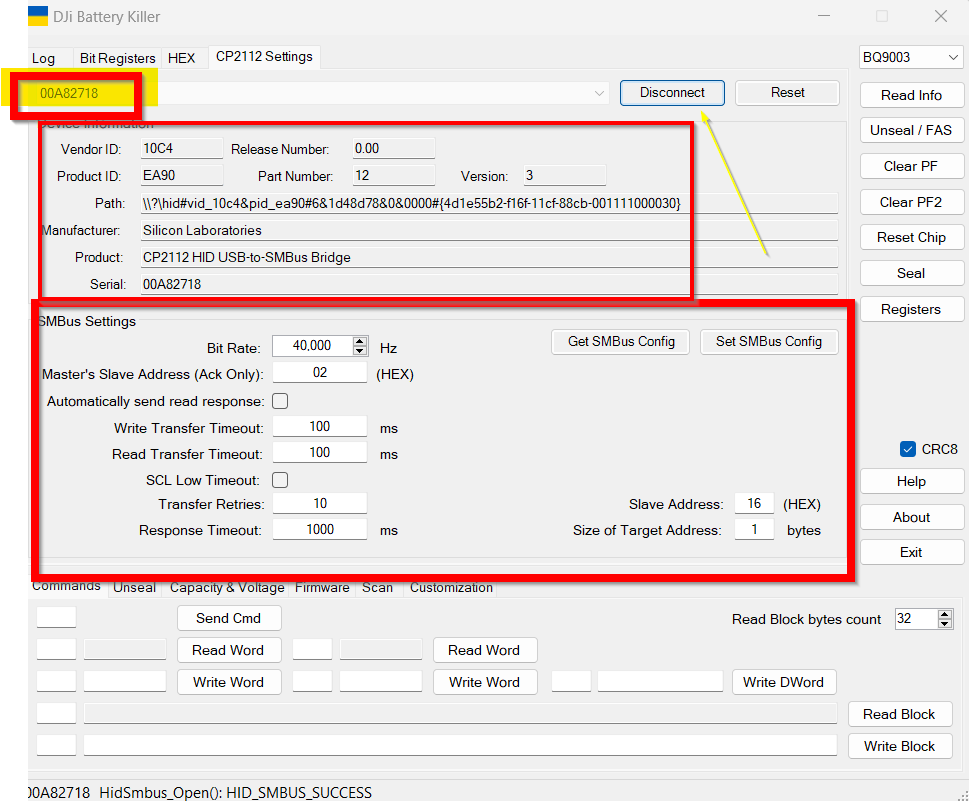Toggle the SCL Low Timeout checkbox
Image resolution: width=969 pixels, height=801 pixels.
tap(280, 480)
